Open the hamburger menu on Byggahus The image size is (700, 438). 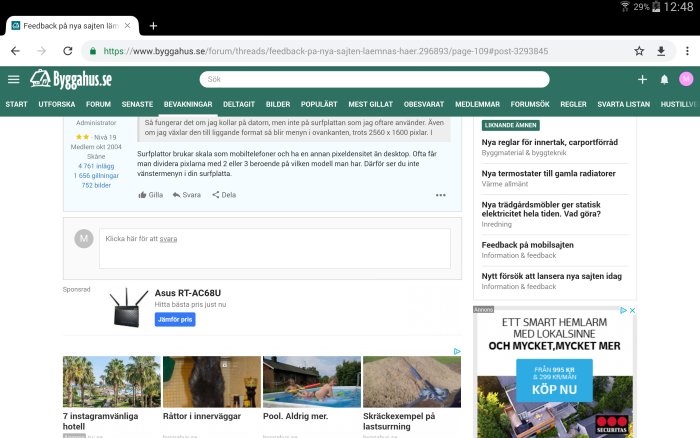coord(14,79)
